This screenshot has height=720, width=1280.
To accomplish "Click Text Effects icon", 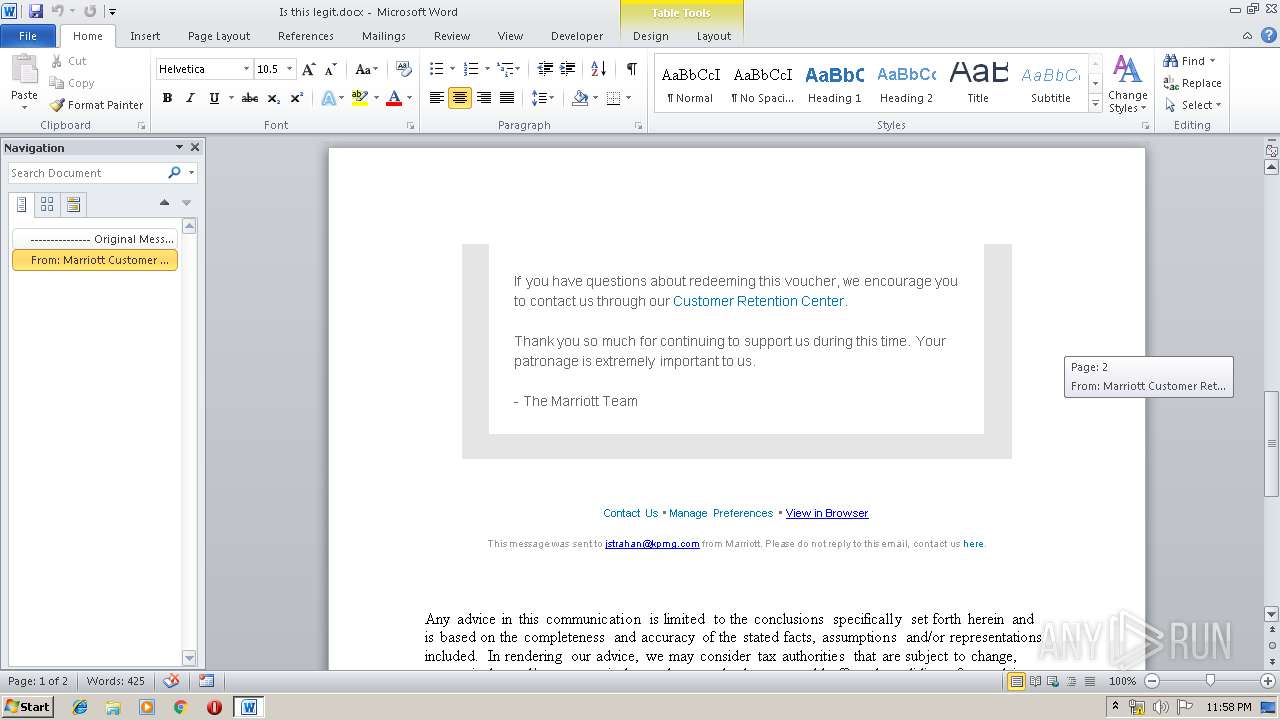I will [x=328, y=98].
